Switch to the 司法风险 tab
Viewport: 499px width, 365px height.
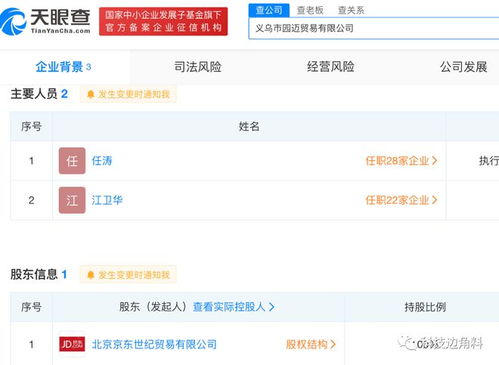198,67
